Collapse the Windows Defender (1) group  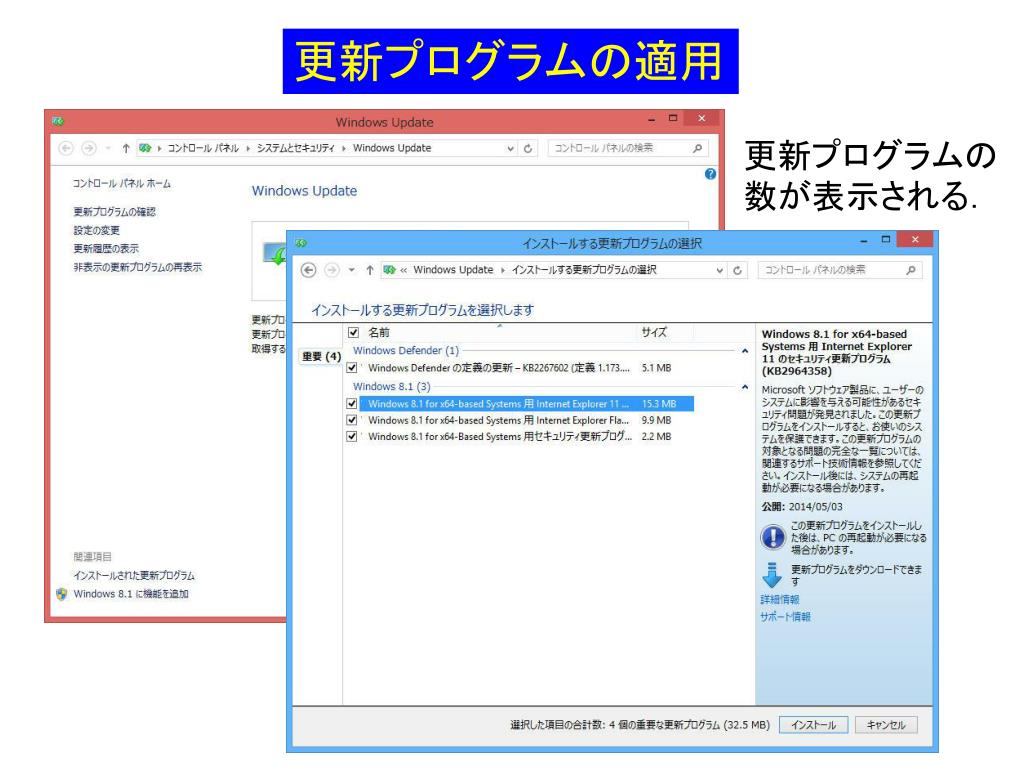[744, 351]
